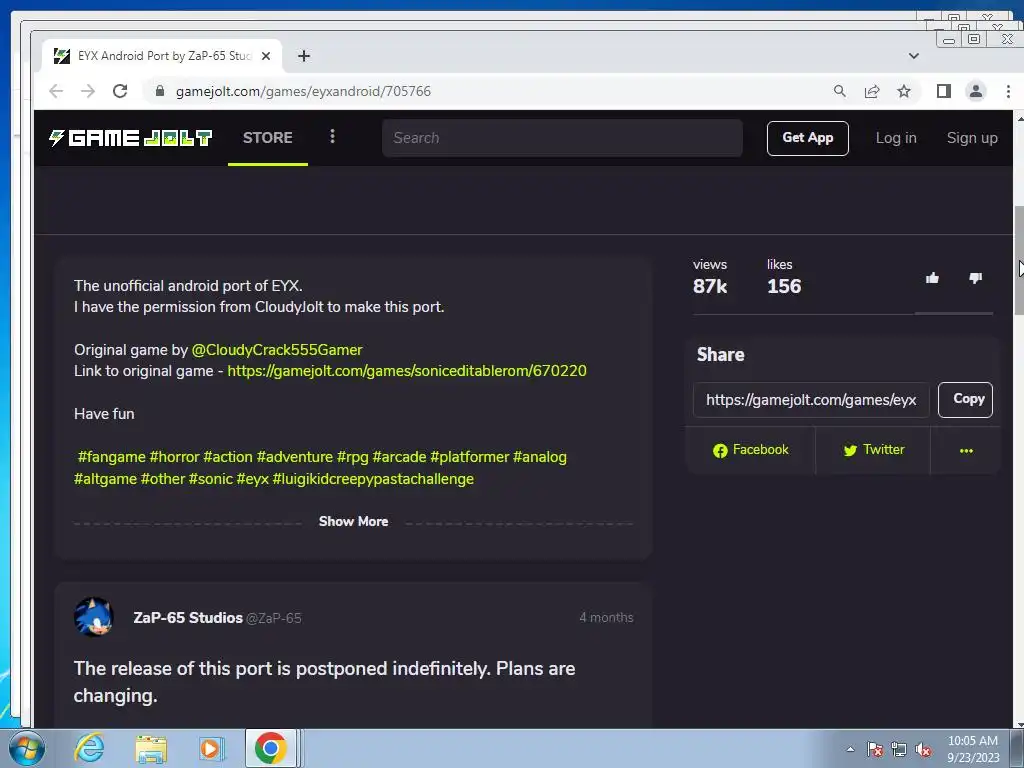Viewport: 1024px width, 768px height.
Task: Reload the Game Jolt page
Action: pos(120,91)
